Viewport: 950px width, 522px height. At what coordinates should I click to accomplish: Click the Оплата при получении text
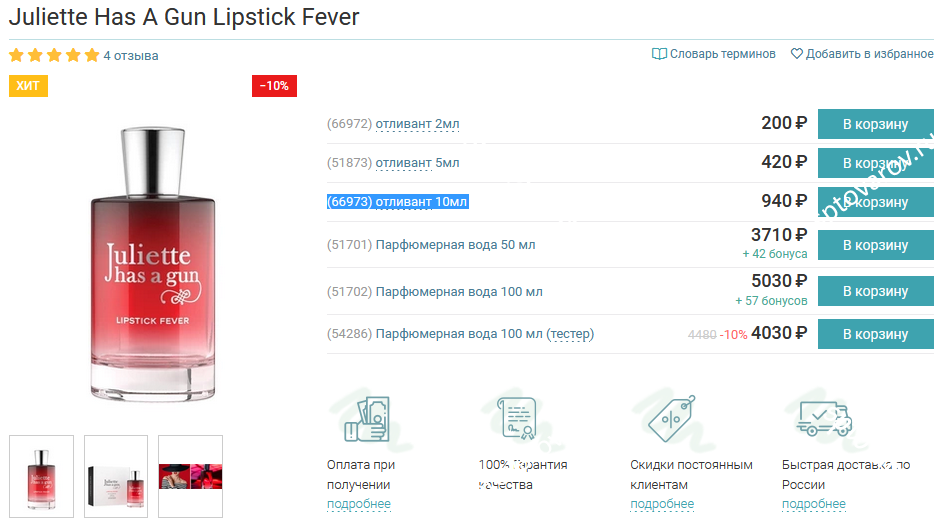(360, 475)
